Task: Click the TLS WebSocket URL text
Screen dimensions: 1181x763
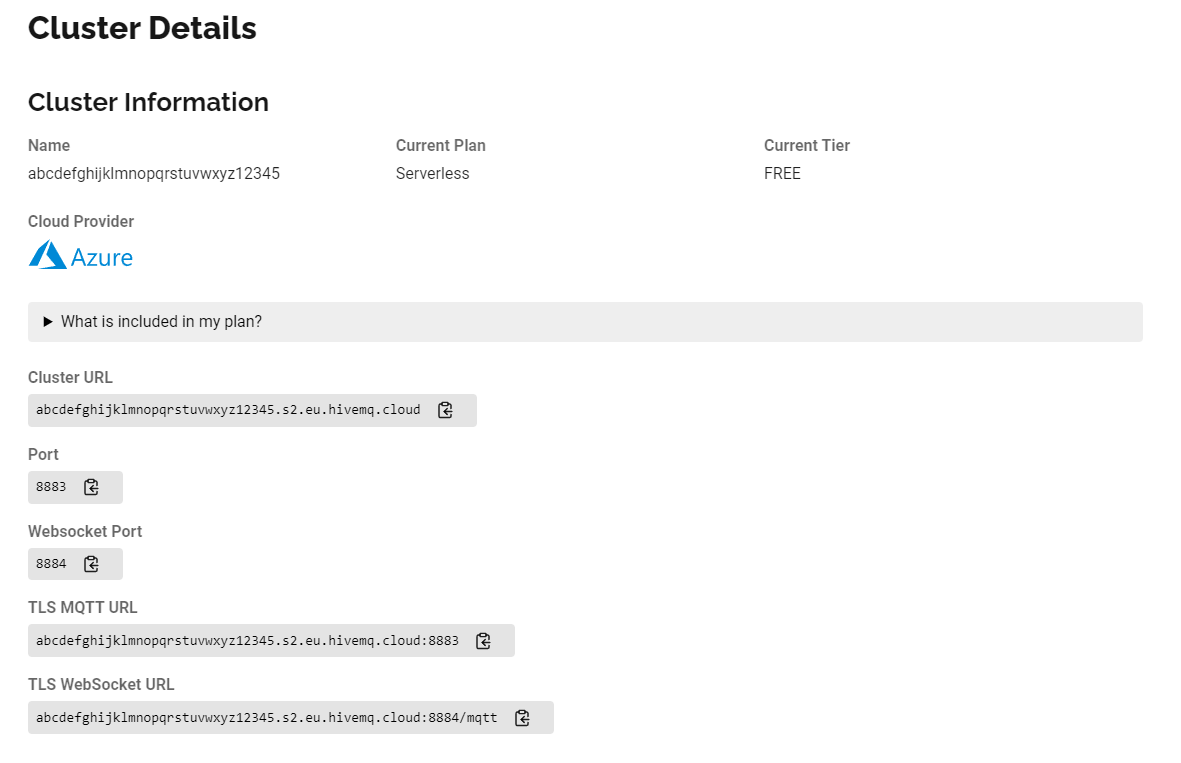Action: 266,718
